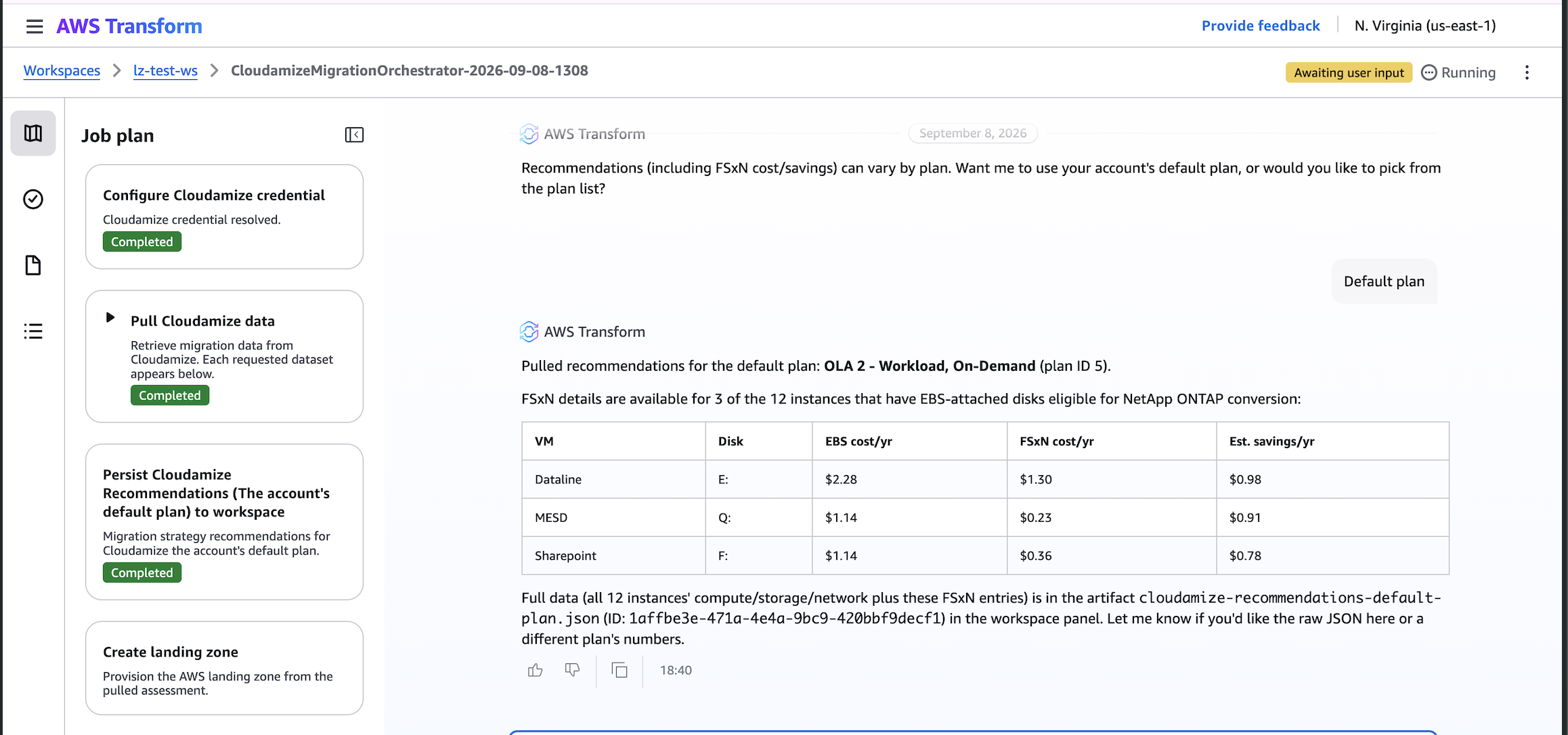This screenshot has height=735, width=1568.
Task: Click the Dataline VM cell
Action: [x=613, y=479]
